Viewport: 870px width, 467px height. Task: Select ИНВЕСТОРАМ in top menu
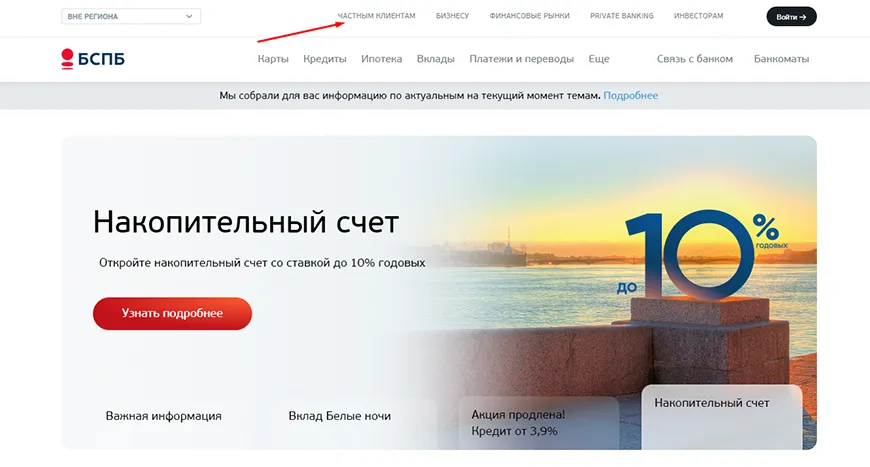pyautogui.click(x=698, y=16)
